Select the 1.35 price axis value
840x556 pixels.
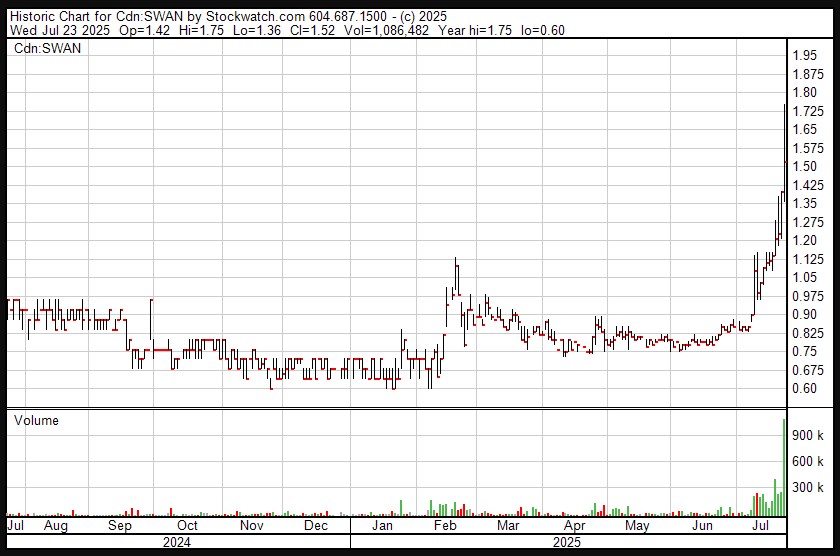point(805,203)
